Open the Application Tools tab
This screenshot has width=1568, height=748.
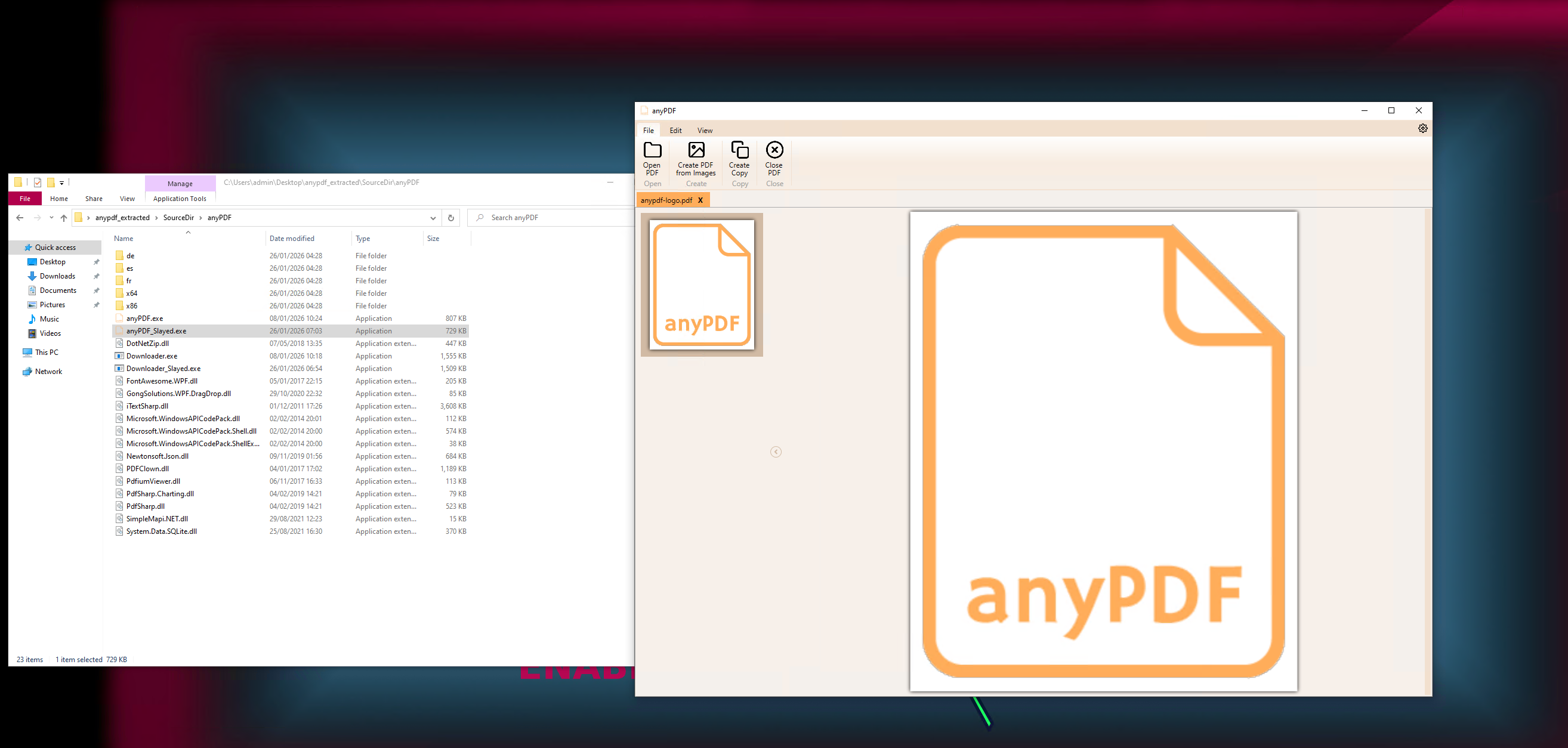180,199
